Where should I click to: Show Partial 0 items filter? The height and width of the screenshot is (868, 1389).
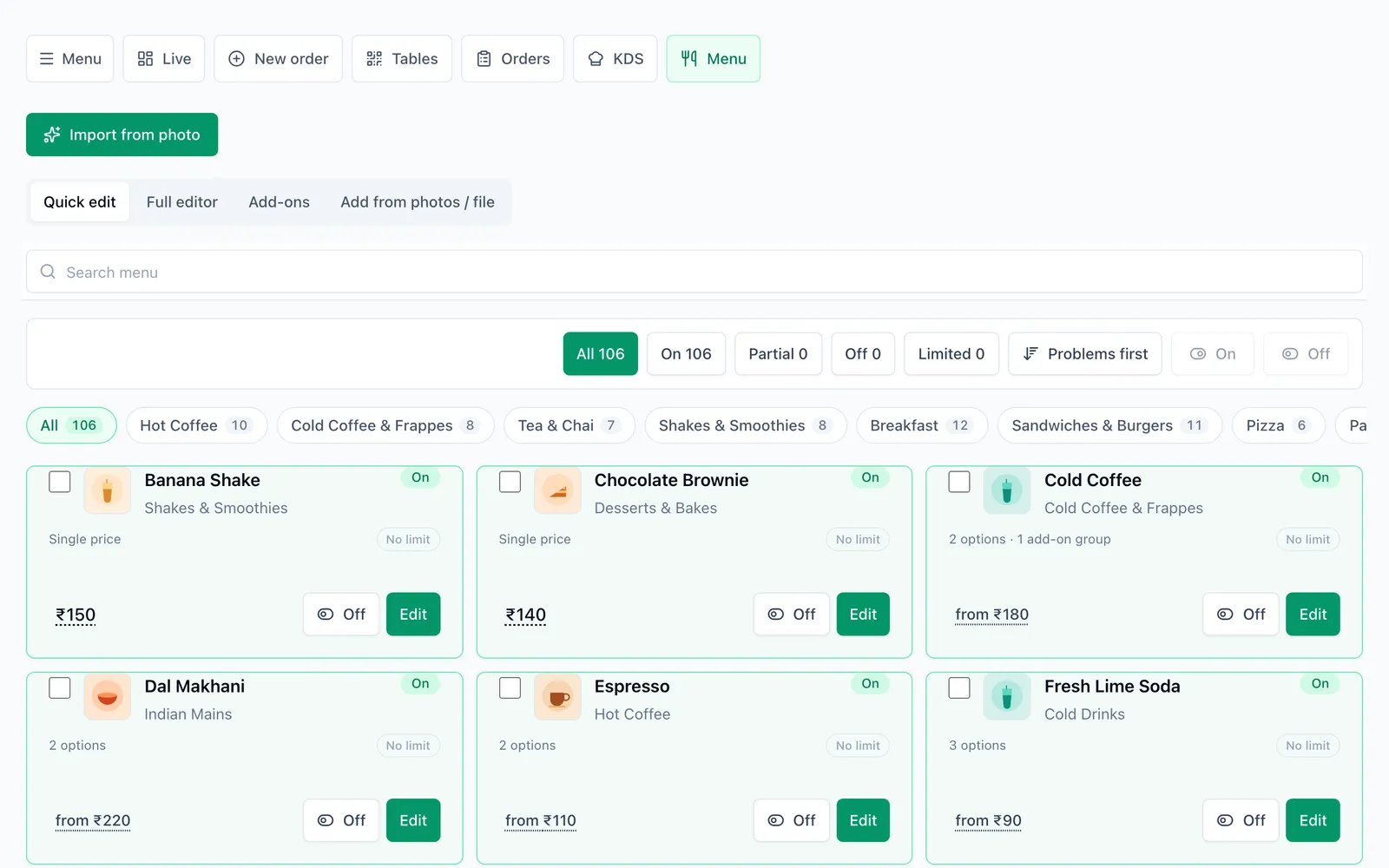click(x=778, y=354)
